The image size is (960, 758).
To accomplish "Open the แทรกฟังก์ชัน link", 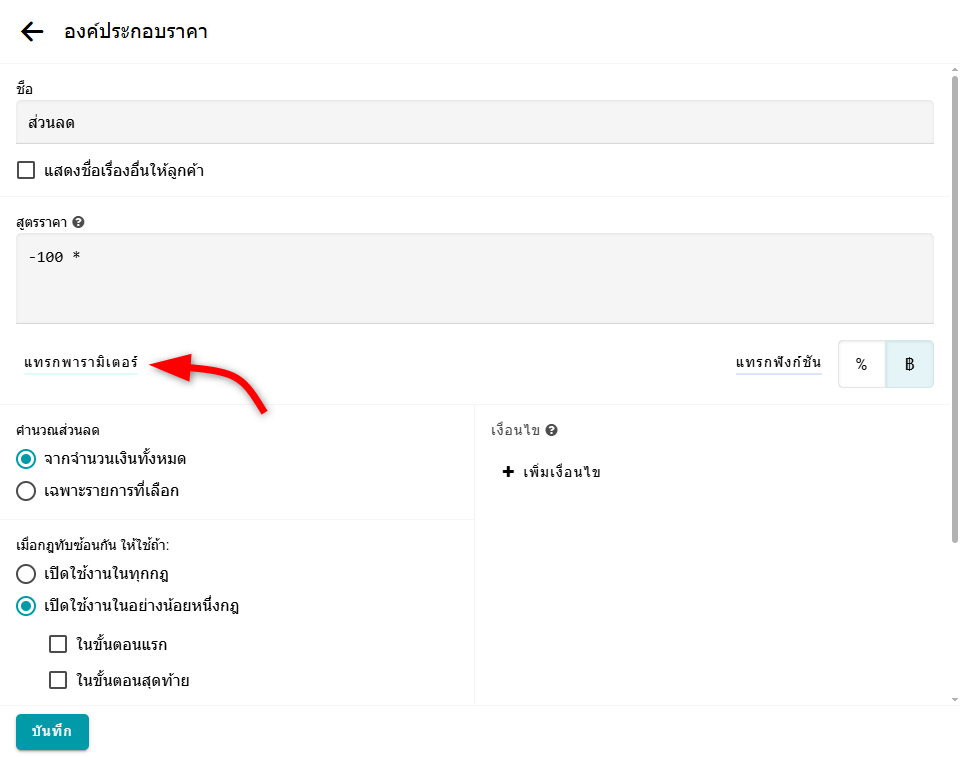I will click(x=778, y=362).
